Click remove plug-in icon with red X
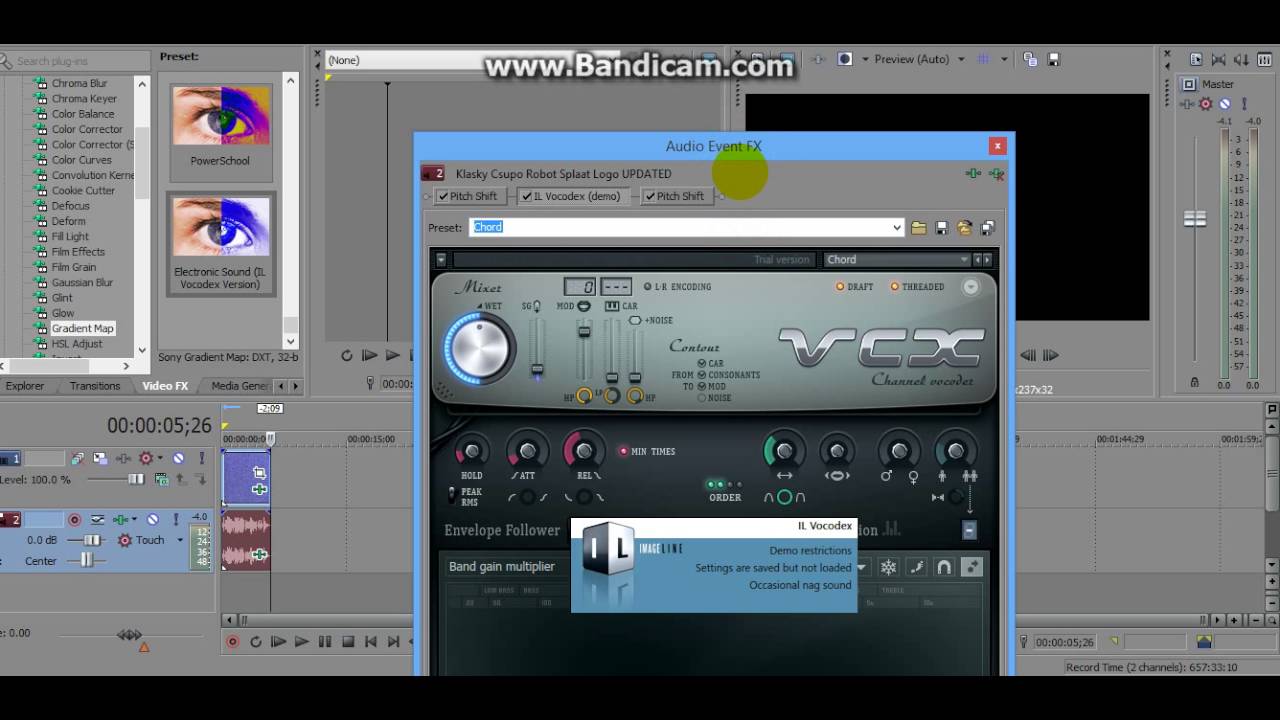This screenshot has width=1280, height=720. click(x=996, y=174)
